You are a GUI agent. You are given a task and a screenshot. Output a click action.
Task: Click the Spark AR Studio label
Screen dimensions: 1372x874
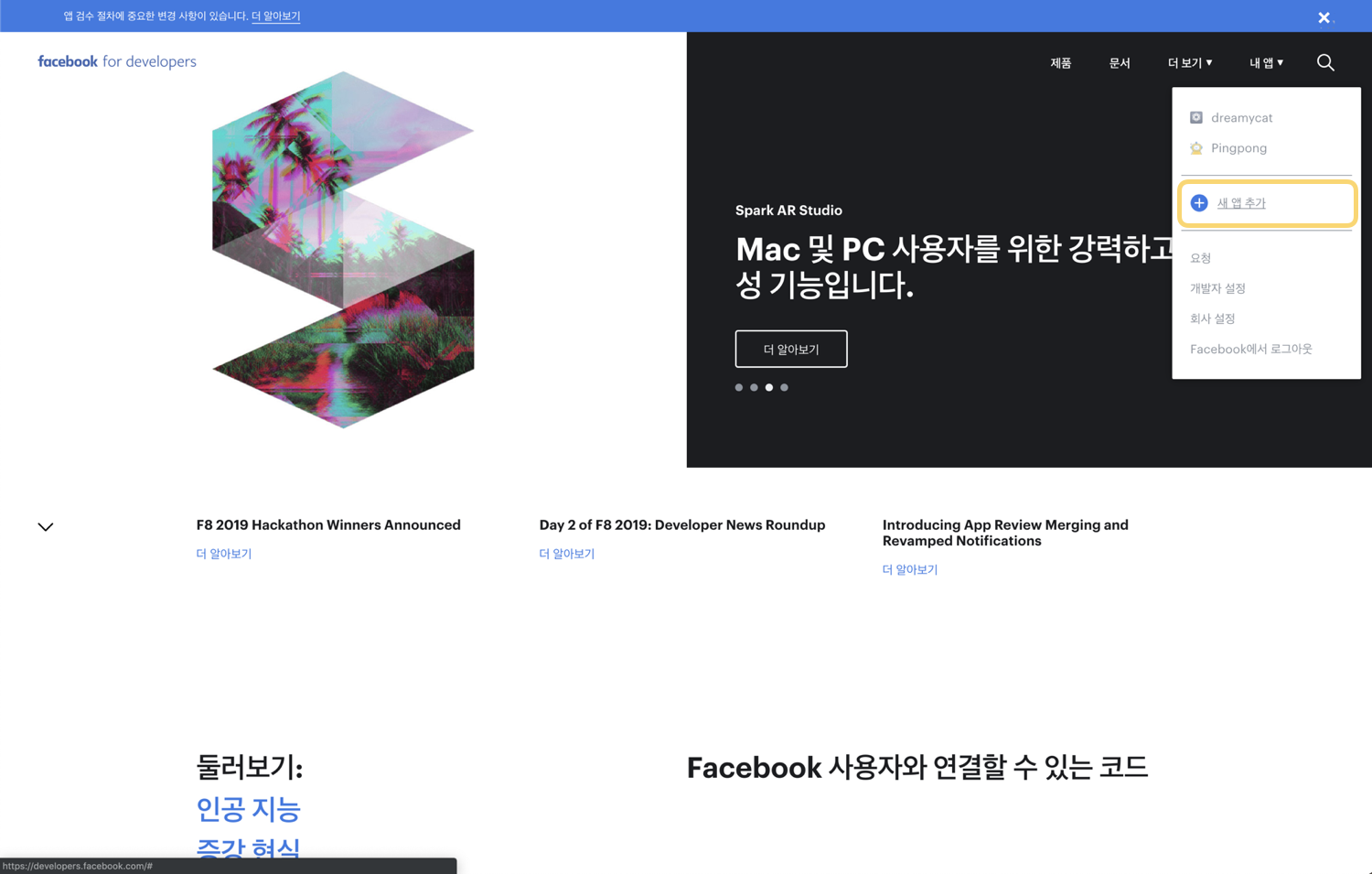pyautogui.click(x=788, y=210)
